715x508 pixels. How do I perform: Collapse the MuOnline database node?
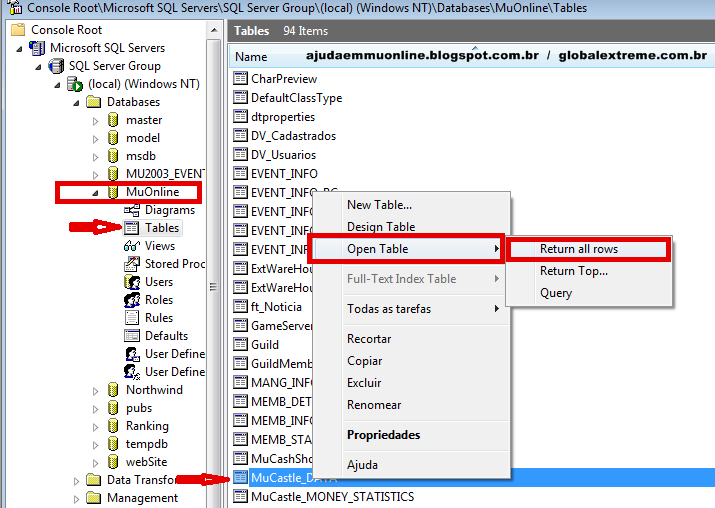point(95,193)
